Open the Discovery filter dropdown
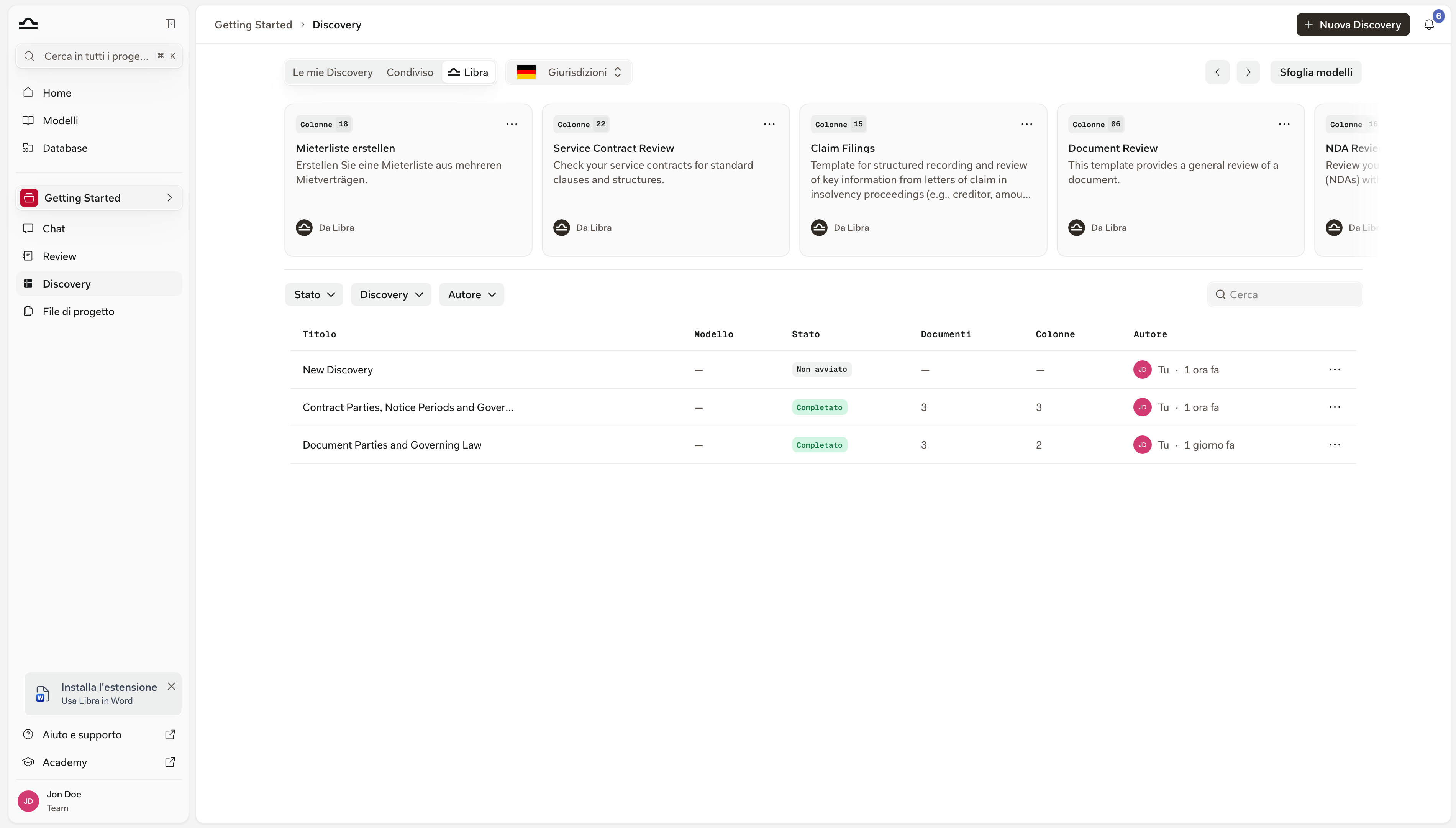This screenshot has height=828, width=1456. click(x=391, y=294)
